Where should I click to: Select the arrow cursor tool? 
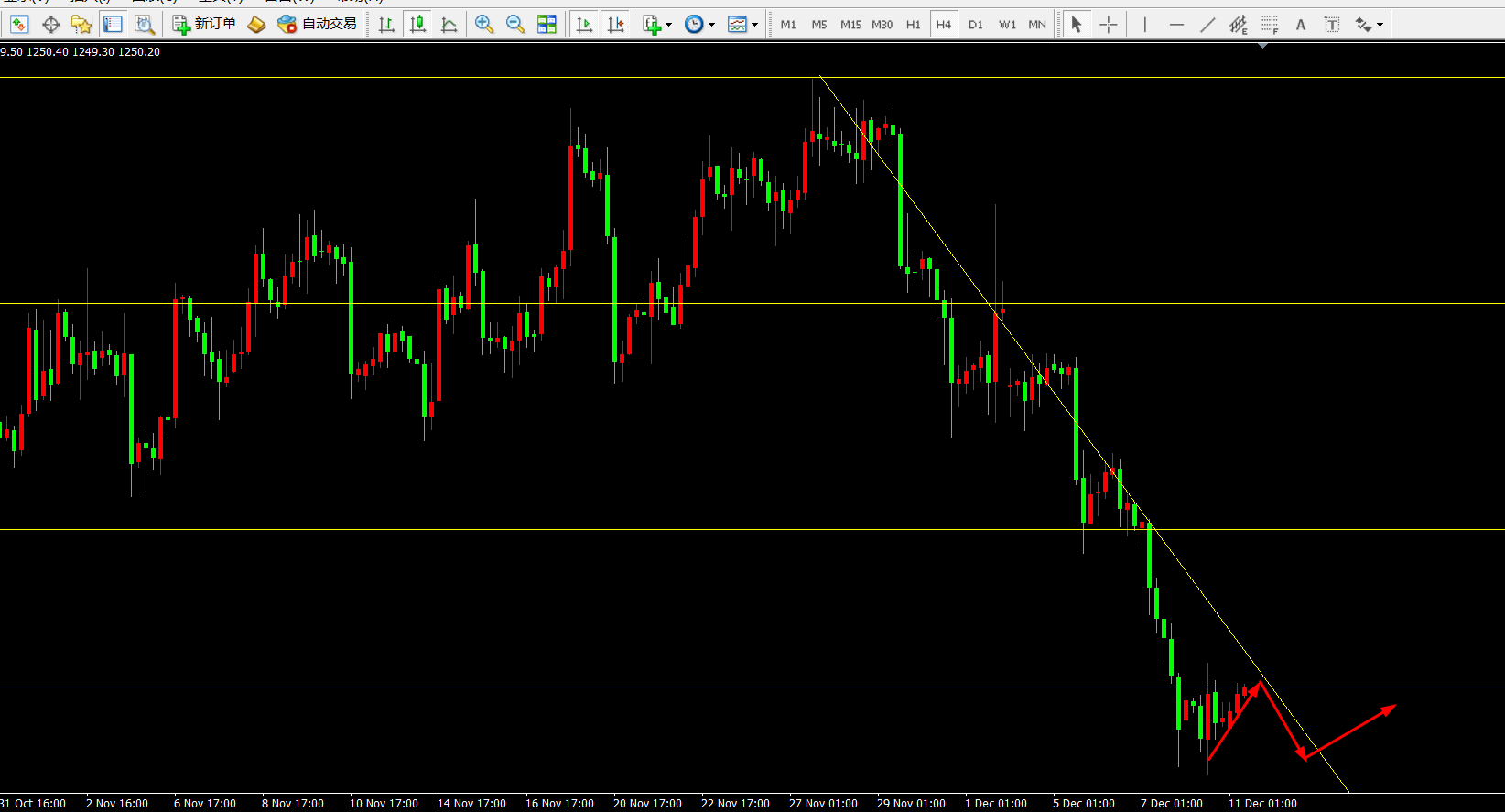1077,25
